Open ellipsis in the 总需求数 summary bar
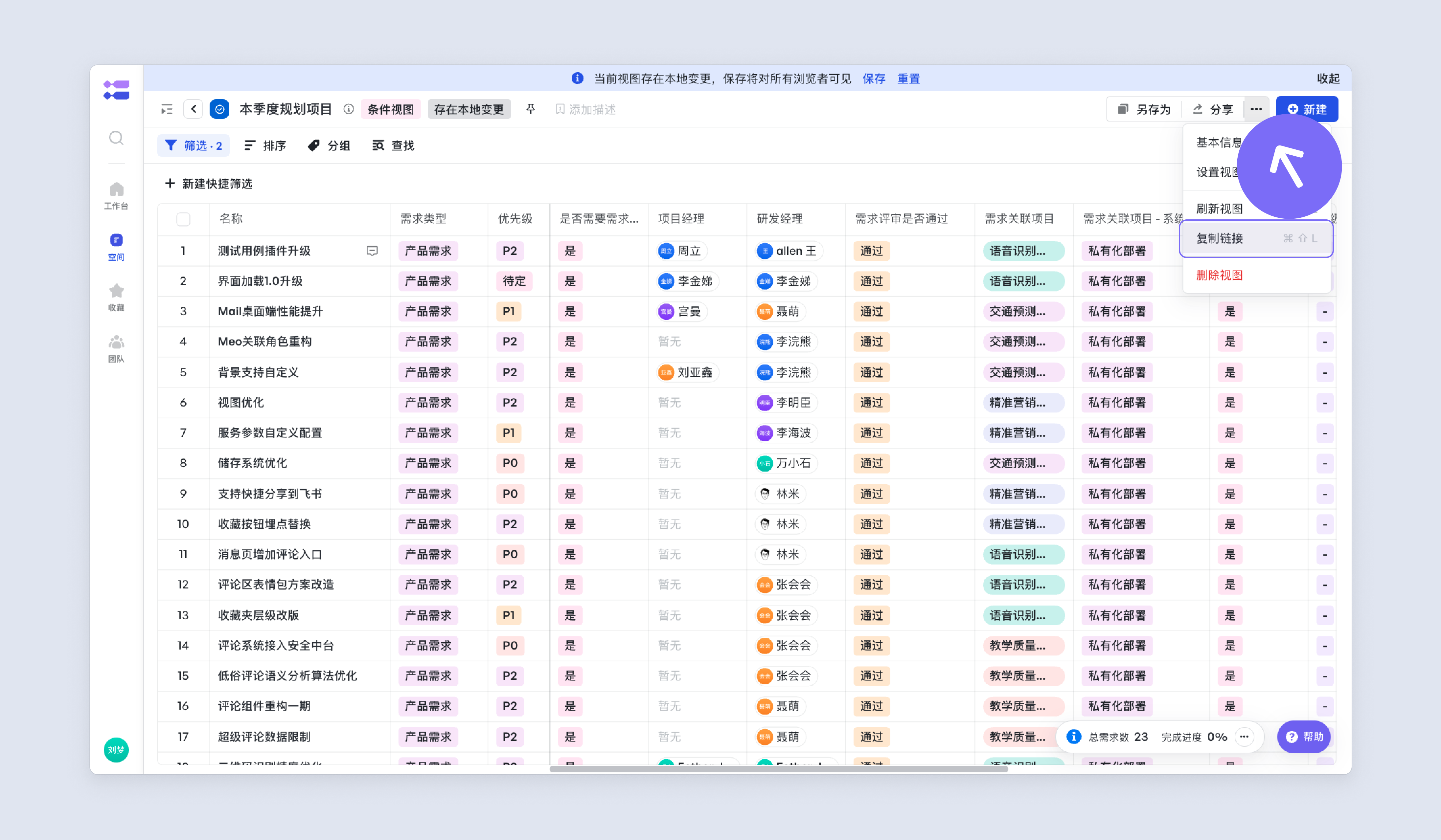This screenshot has width=1441, height=840. (1244, 737)
